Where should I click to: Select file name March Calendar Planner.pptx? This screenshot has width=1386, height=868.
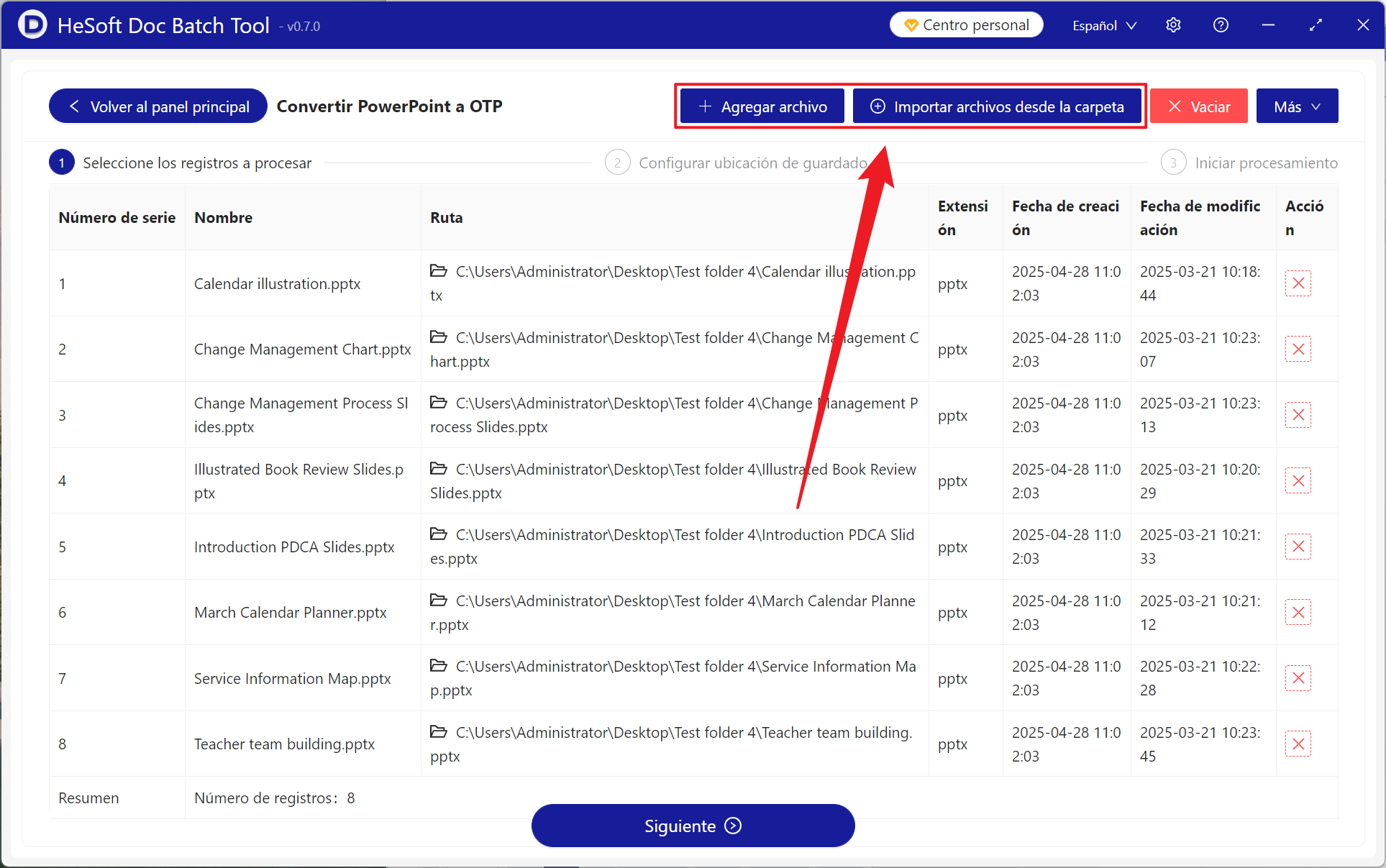[290, 613]
